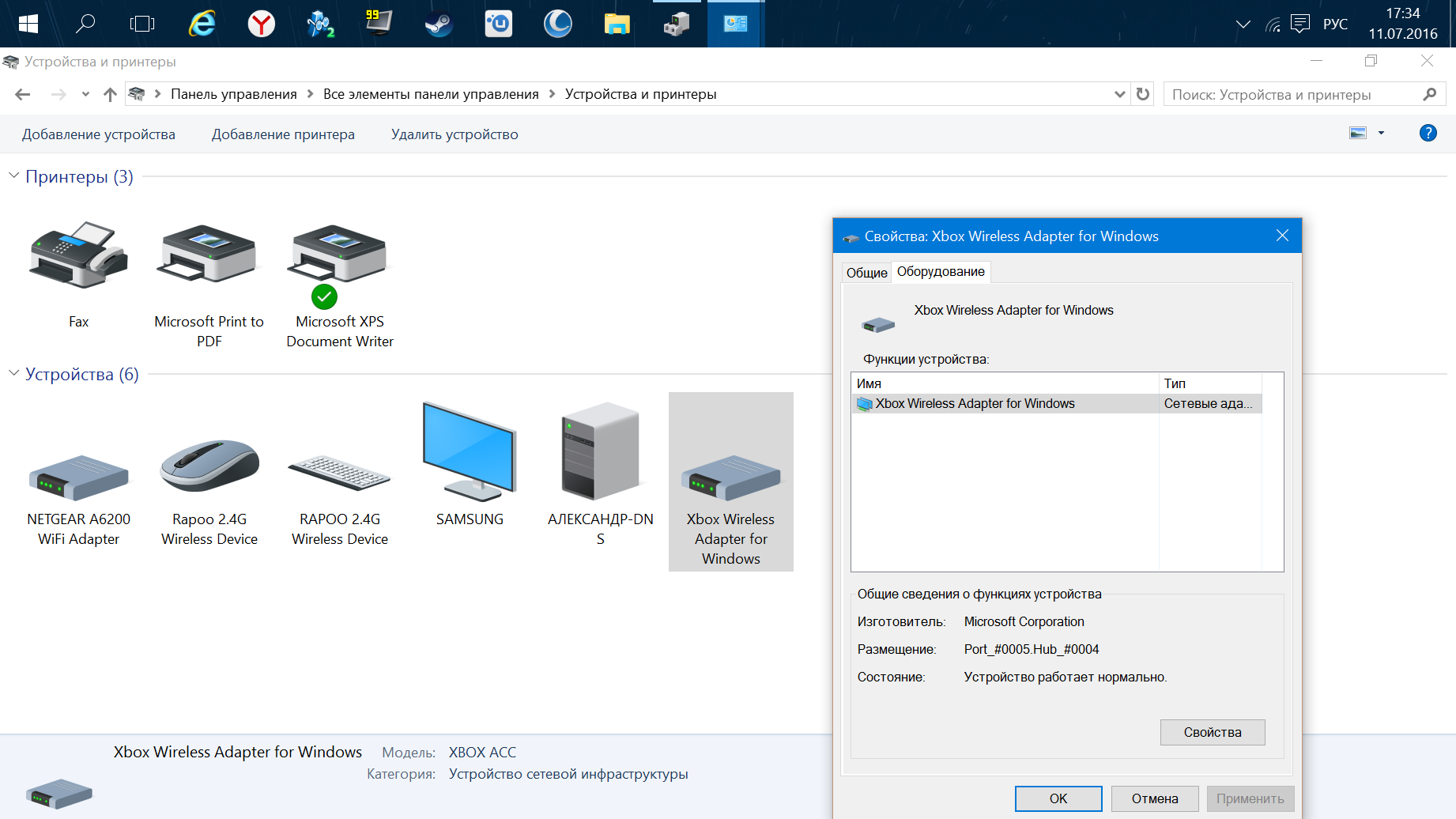Switch to the Общие tab
The width and height of the screenshot is (1456, 819).
click(866, 273)
